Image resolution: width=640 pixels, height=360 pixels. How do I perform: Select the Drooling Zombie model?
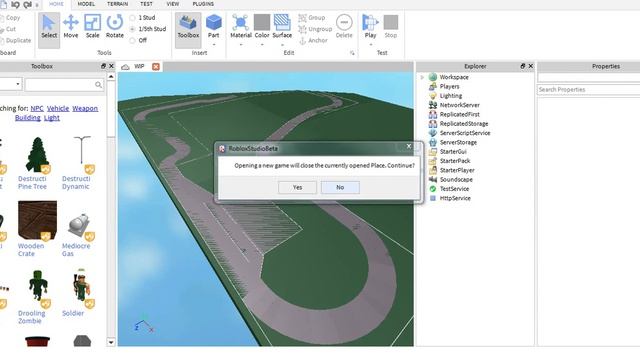coord(37,297)
